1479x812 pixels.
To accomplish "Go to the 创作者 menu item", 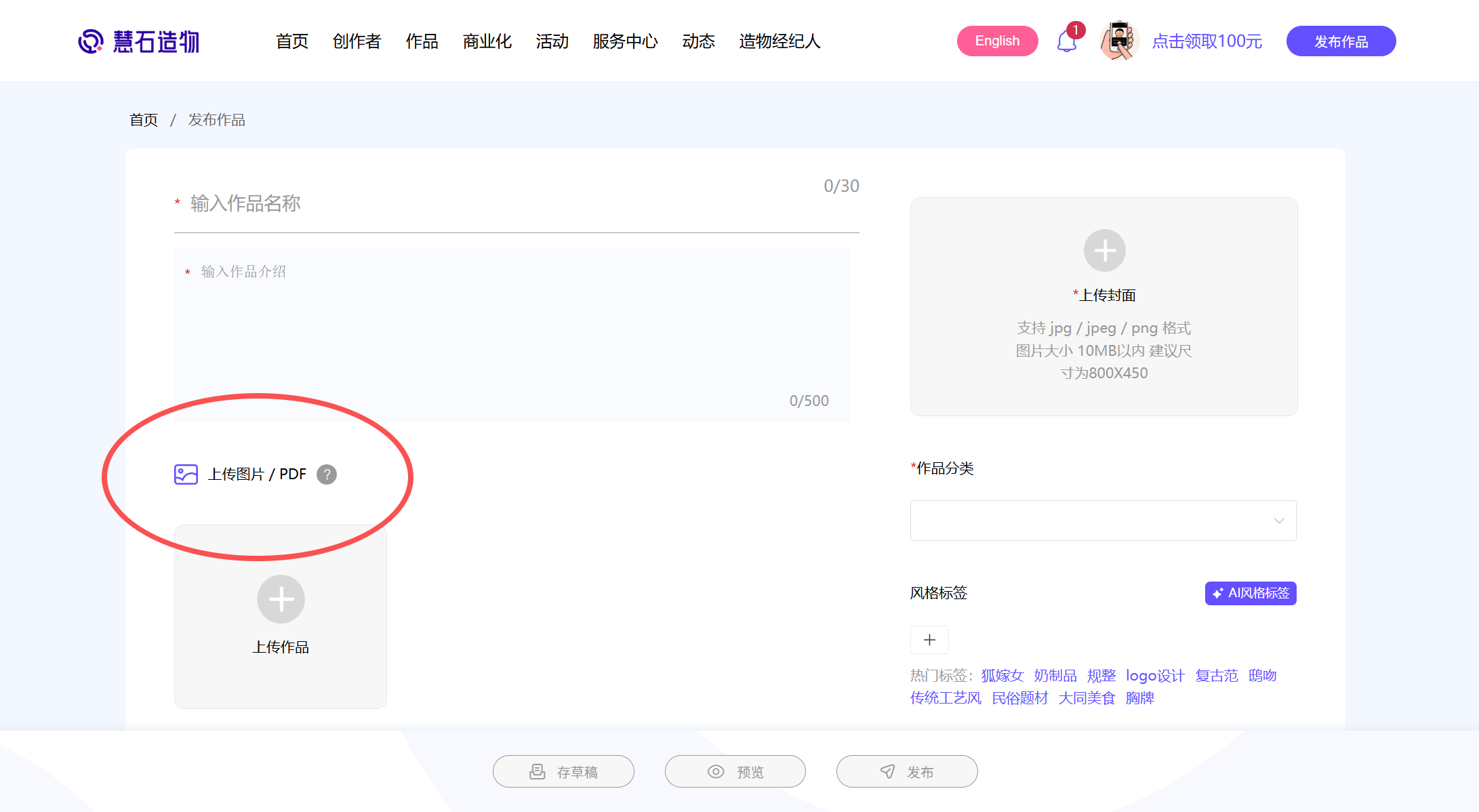I will click(357, 41).
